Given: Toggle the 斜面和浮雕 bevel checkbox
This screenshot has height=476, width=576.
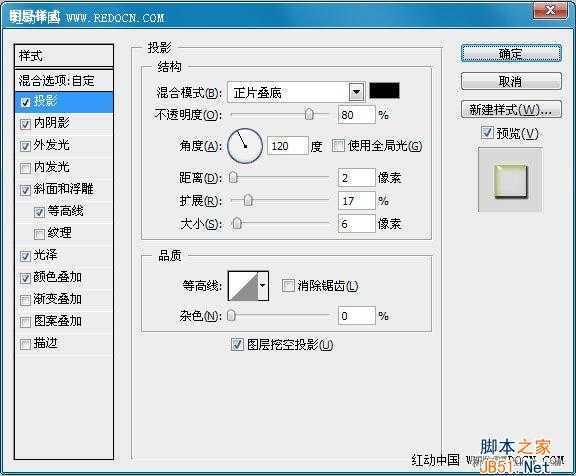Looking at the screenshot, I should [25, 190].
